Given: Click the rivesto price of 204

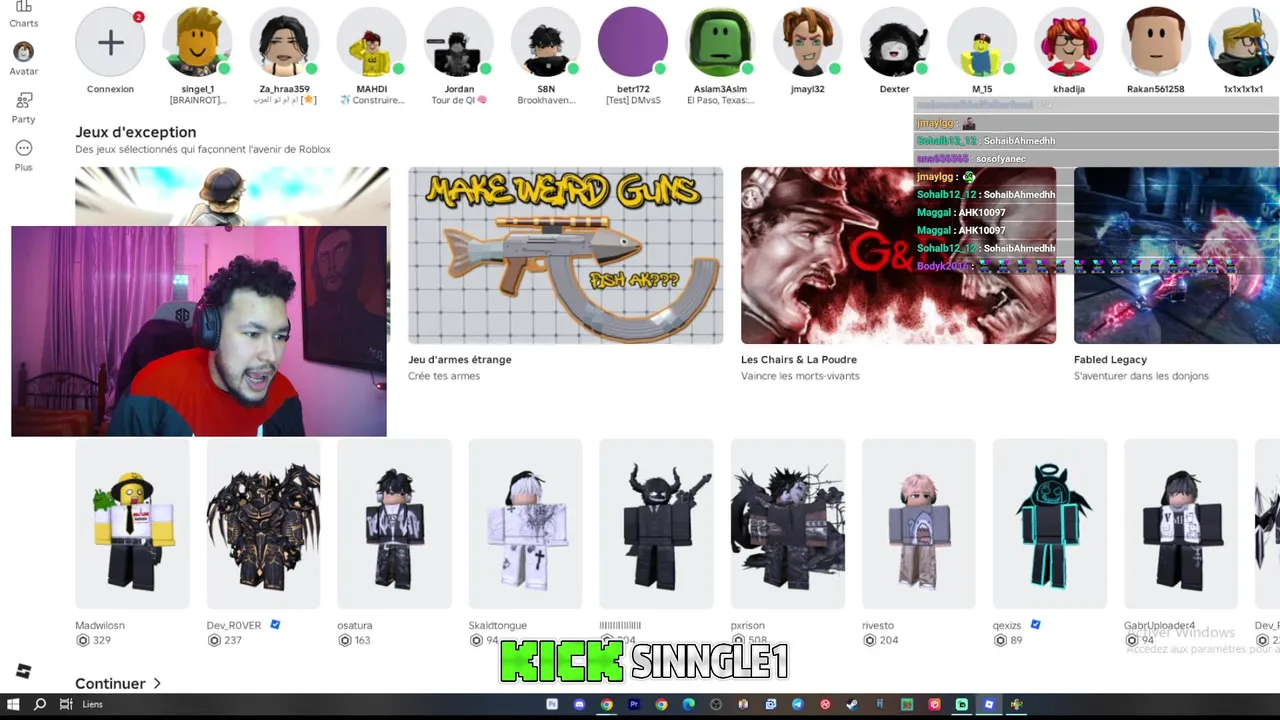Looking at the screenshot, I should (x=880, y=640).
